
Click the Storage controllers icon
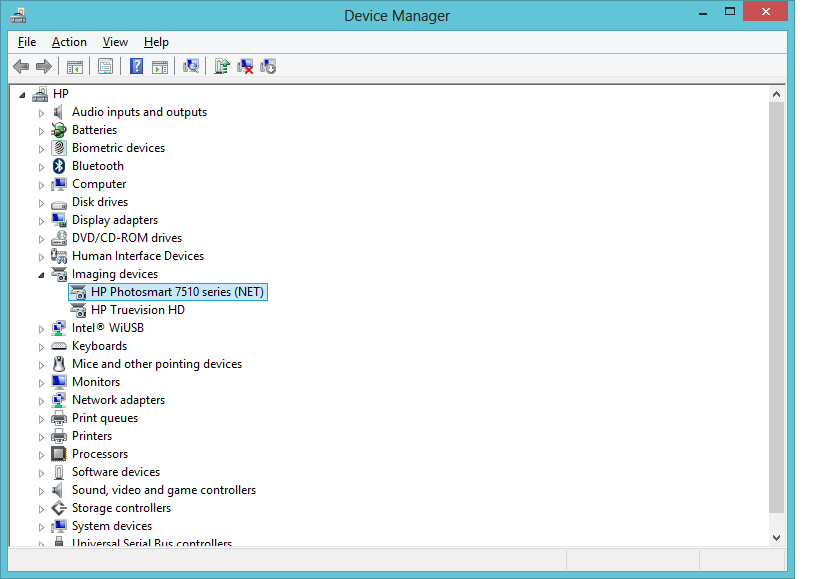pyautogui.click(x=59, y=508)
